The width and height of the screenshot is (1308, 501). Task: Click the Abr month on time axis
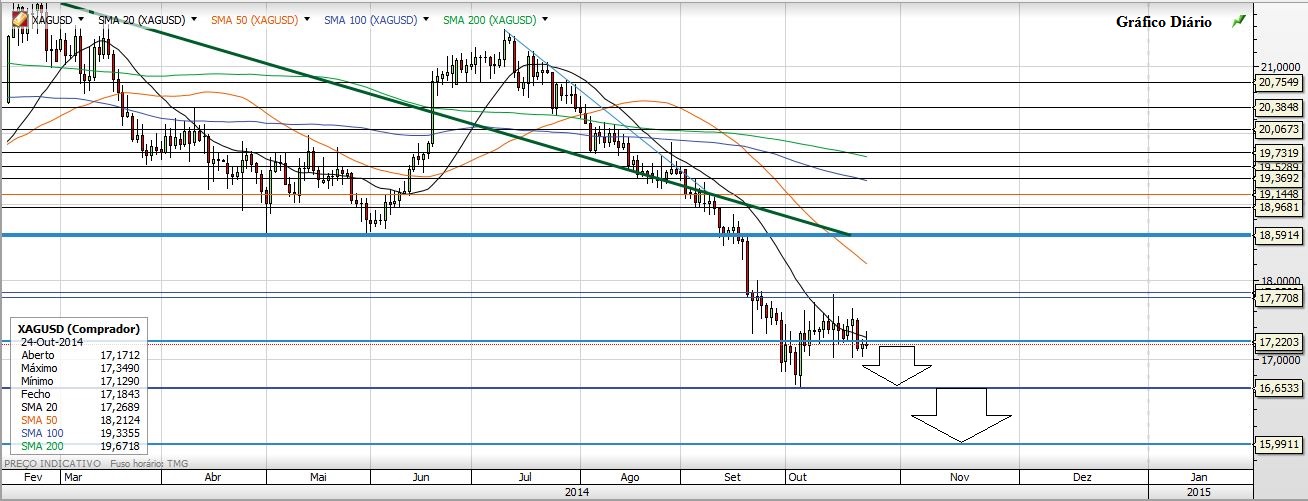pos(213,478)
